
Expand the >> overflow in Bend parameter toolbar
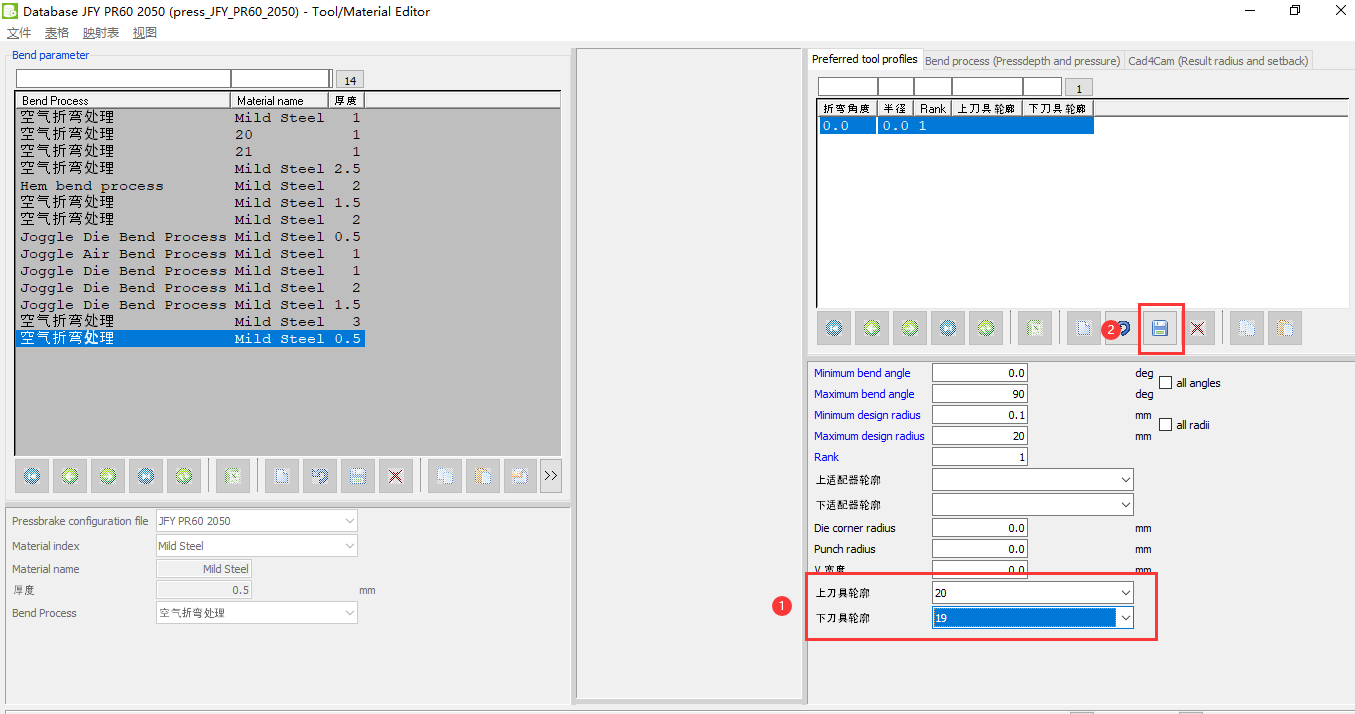(551, 476)
